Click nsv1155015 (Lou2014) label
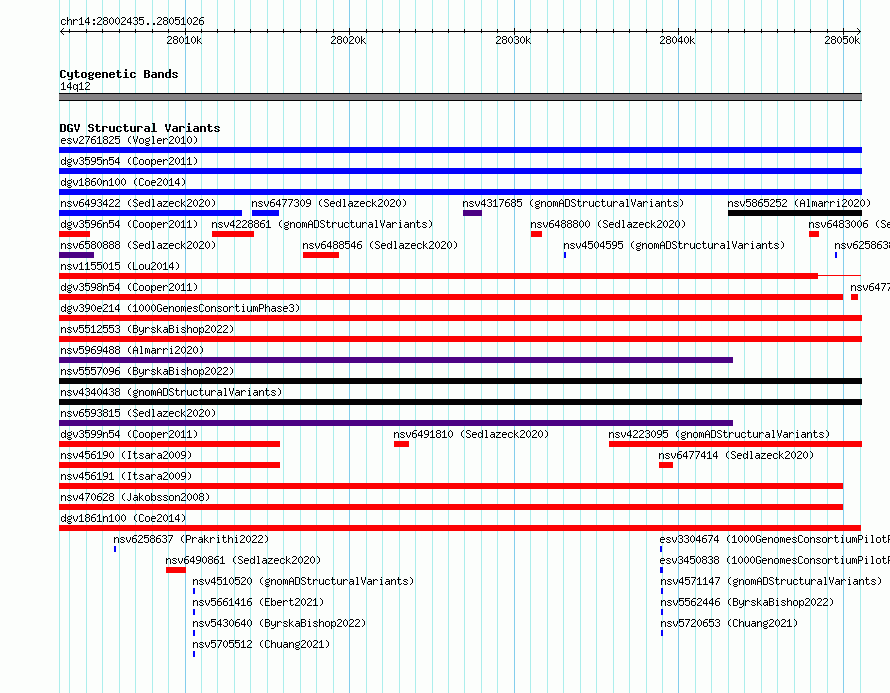890x693 pixels. (x=120, y=266)
